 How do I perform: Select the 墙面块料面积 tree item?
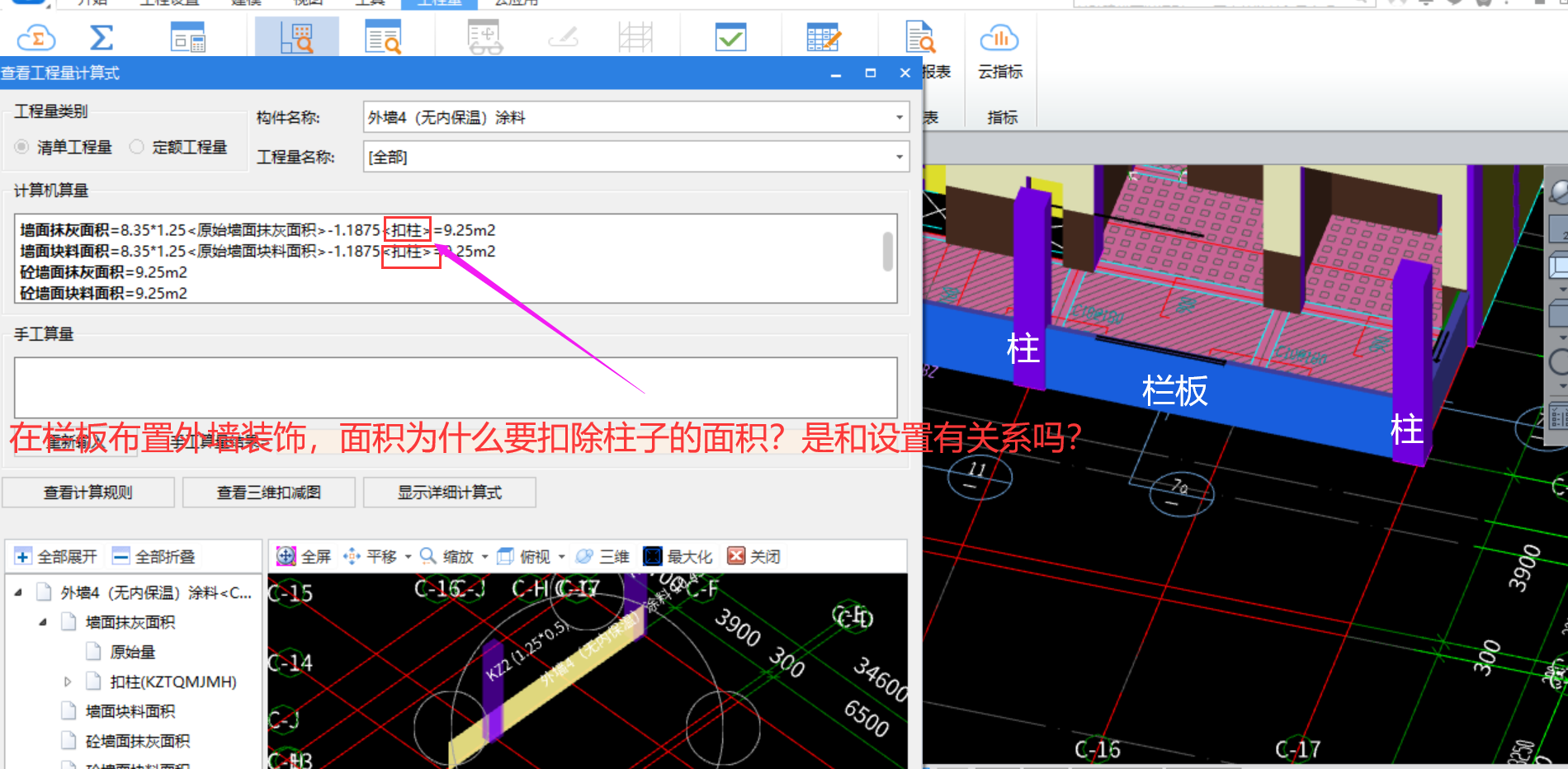click(x=130, y=711)
